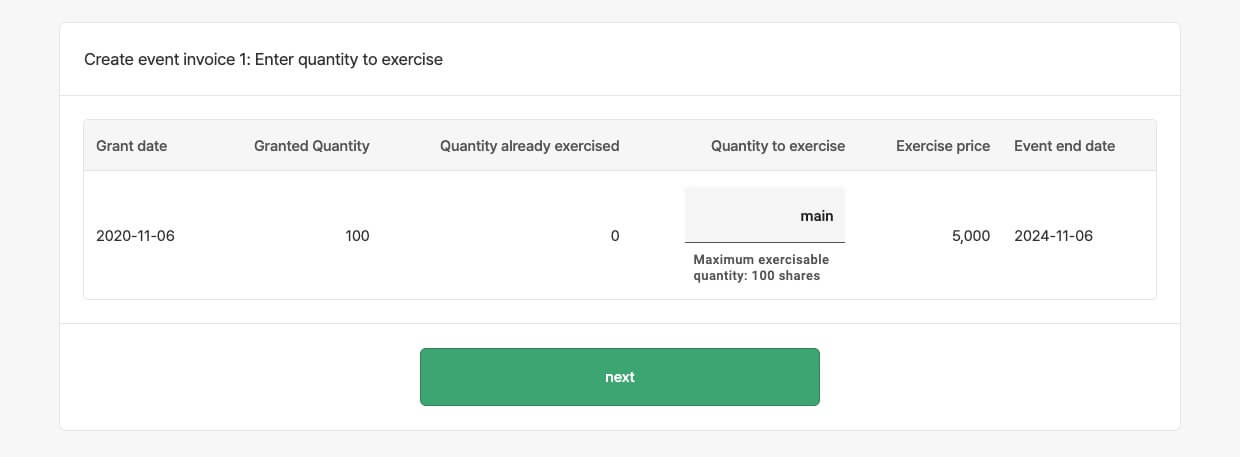This screenshot has width=1240, height=457.
Task: Click the Create event invoice 1 title
Action: [x=166, y=60]
